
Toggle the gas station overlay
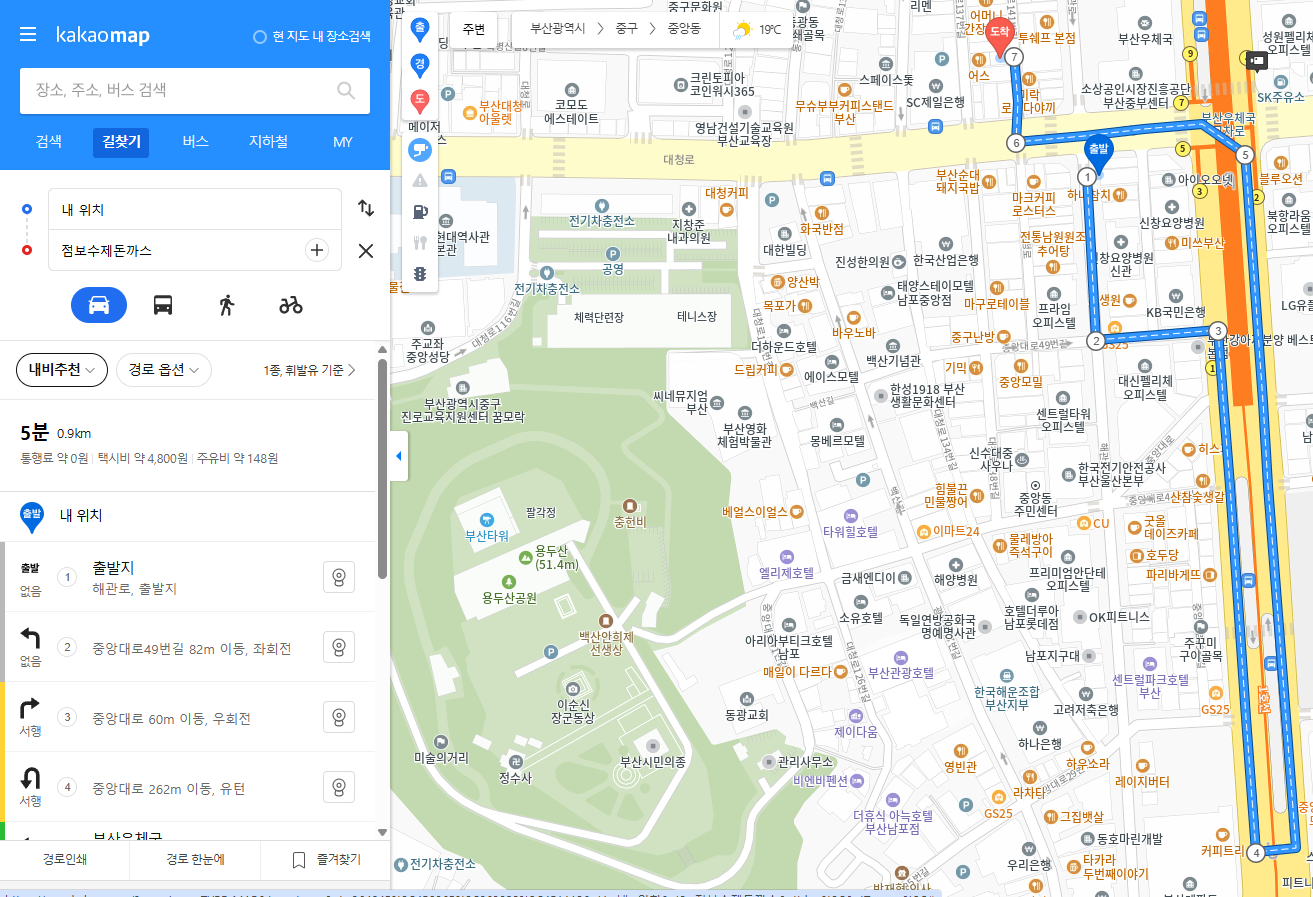click(420, 212)
